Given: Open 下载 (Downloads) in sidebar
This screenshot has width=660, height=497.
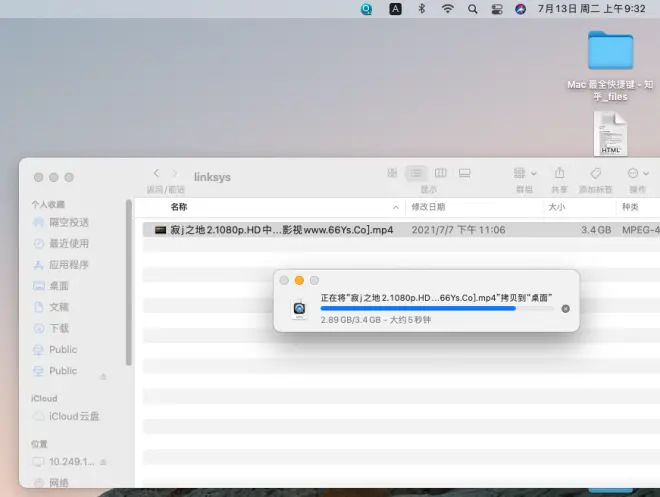Looking at the screenshot, I should pyautogui.click(x=51, y=328).
